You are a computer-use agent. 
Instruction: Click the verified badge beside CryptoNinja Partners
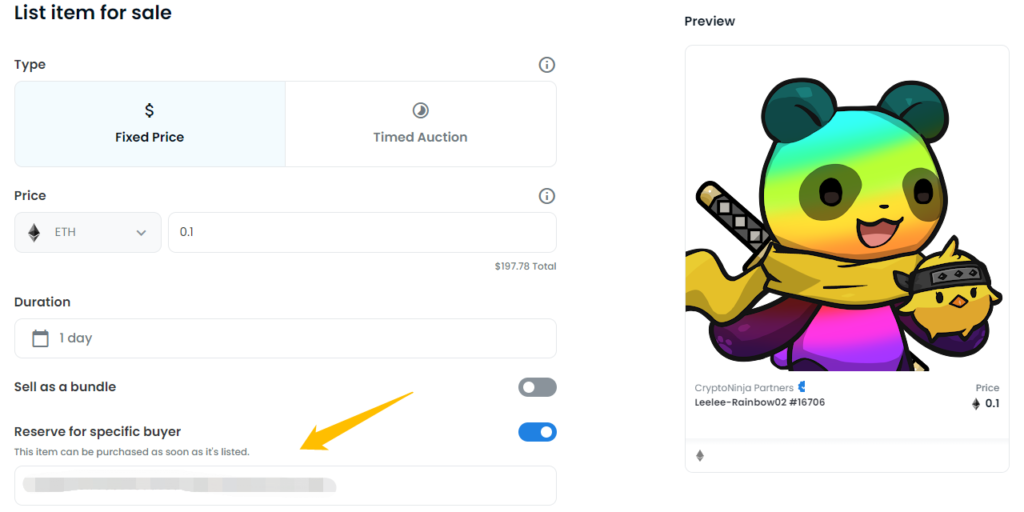coord(802,387)
